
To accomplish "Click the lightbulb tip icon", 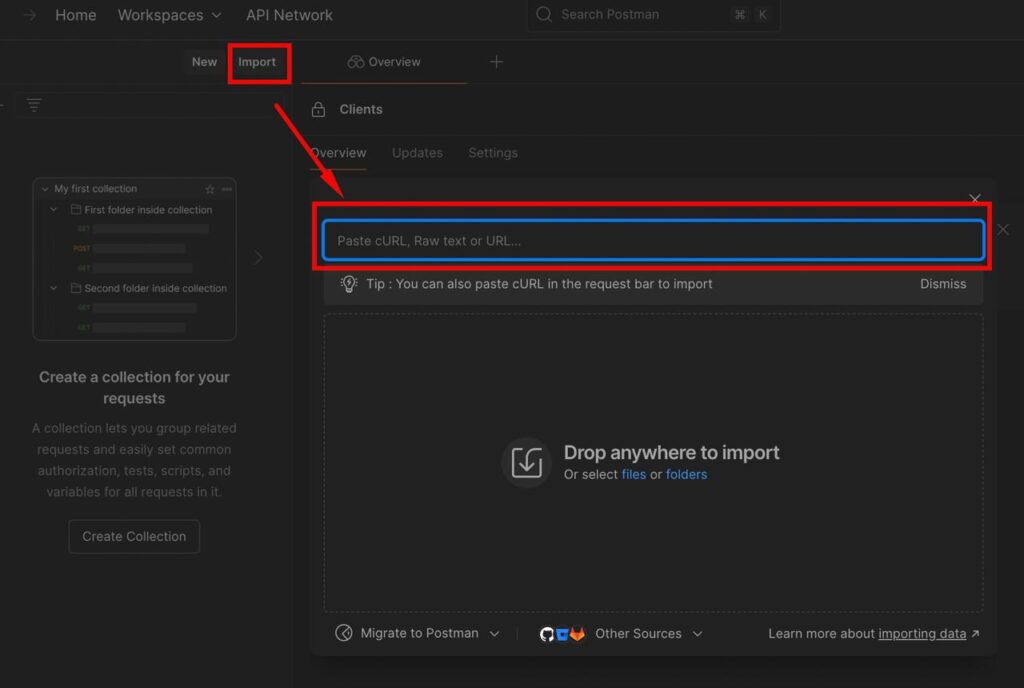I will (x=349, y=284).
